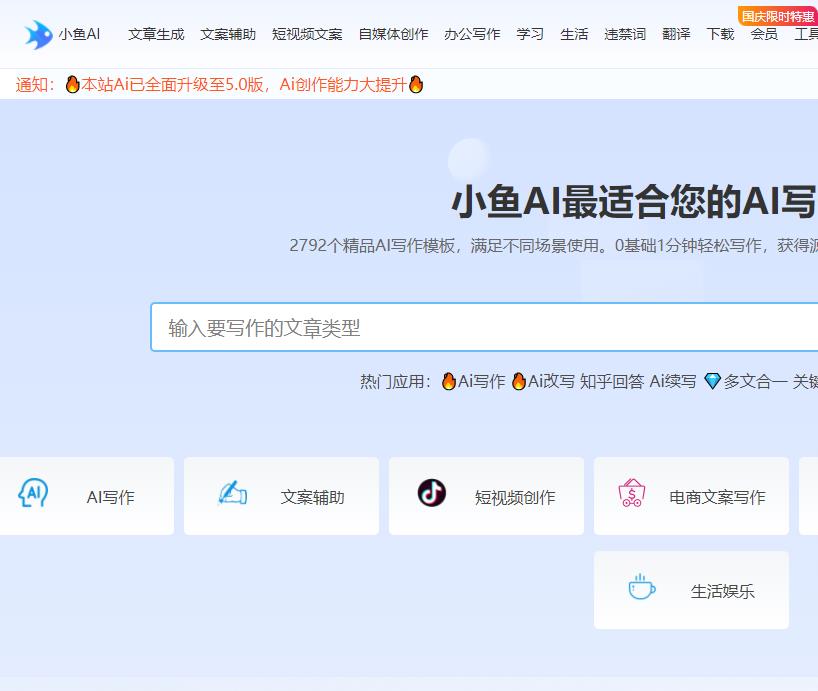Screen dimensions: 818x691
Task: Click the diamond icon before 多文合一
Action: coord(712,381)
